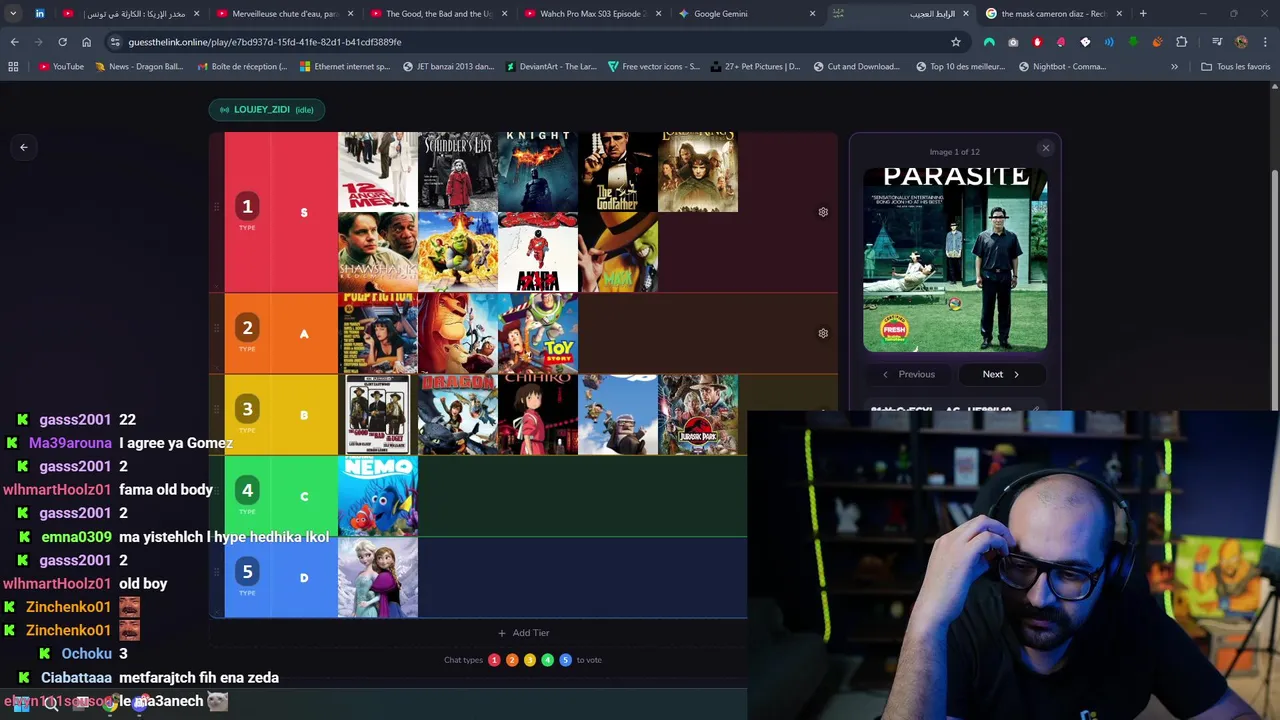This screenshot has height=720, width=1280.
Task: Switch to Merveilleuse chute d'eau tab
Action: click(283, 14)
